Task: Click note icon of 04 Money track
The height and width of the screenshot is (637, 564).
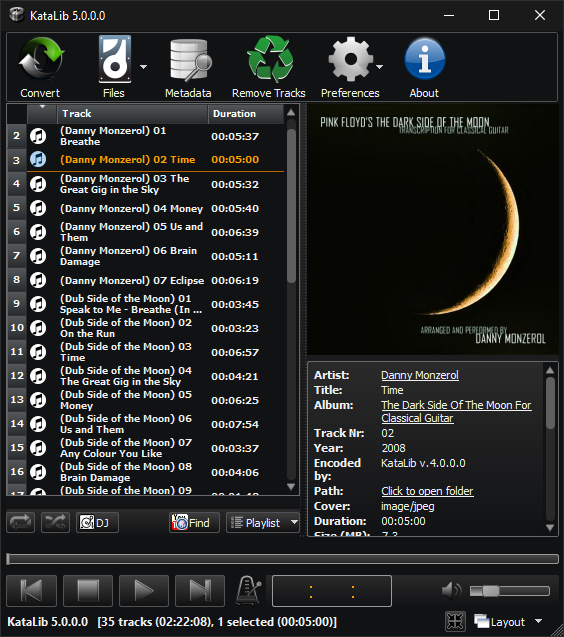Action: pyautogui.click(x=38, y=208)
